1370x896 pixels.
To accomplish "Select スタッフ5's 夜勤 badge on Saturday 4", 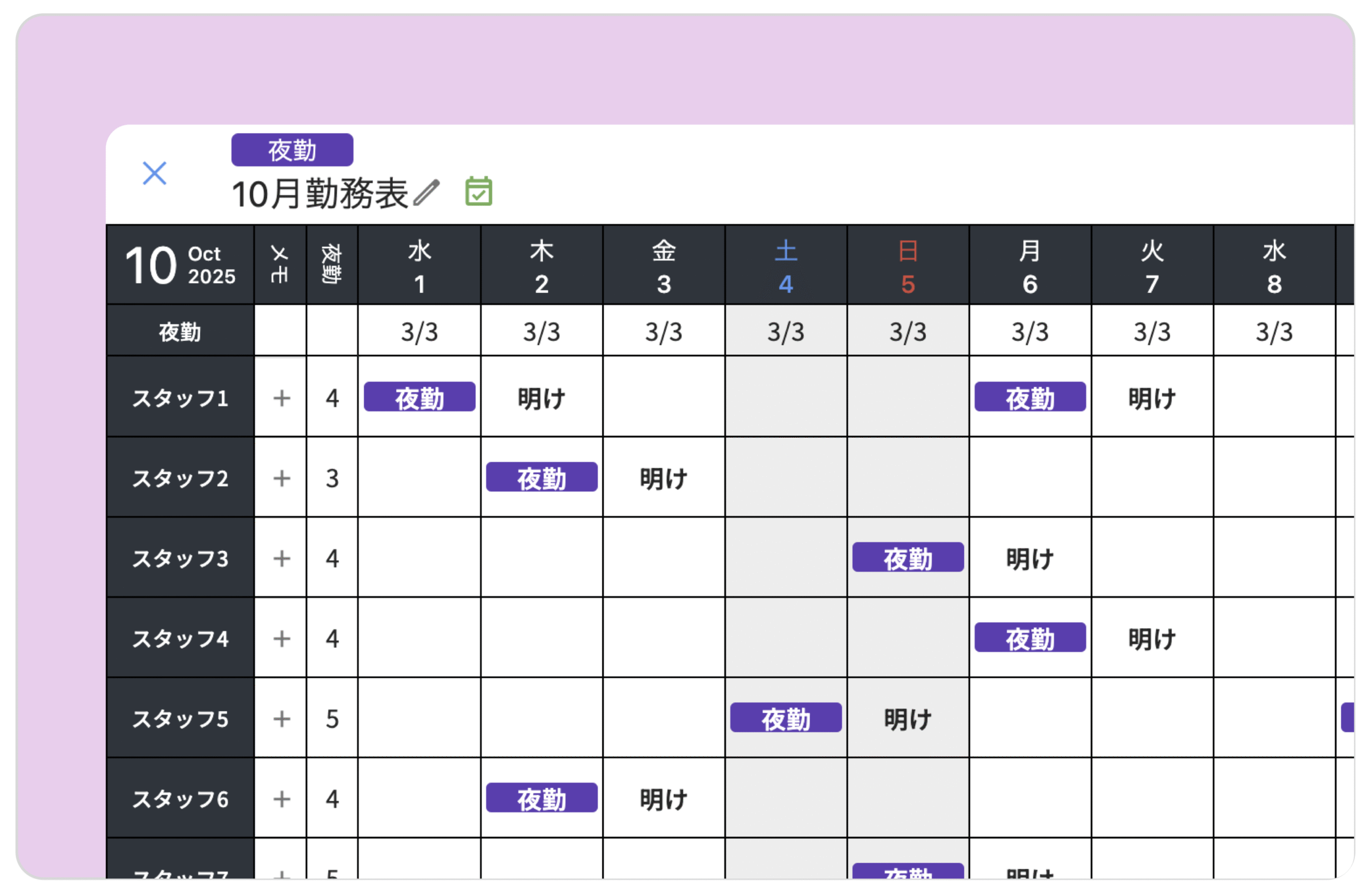I will point(785,718).
